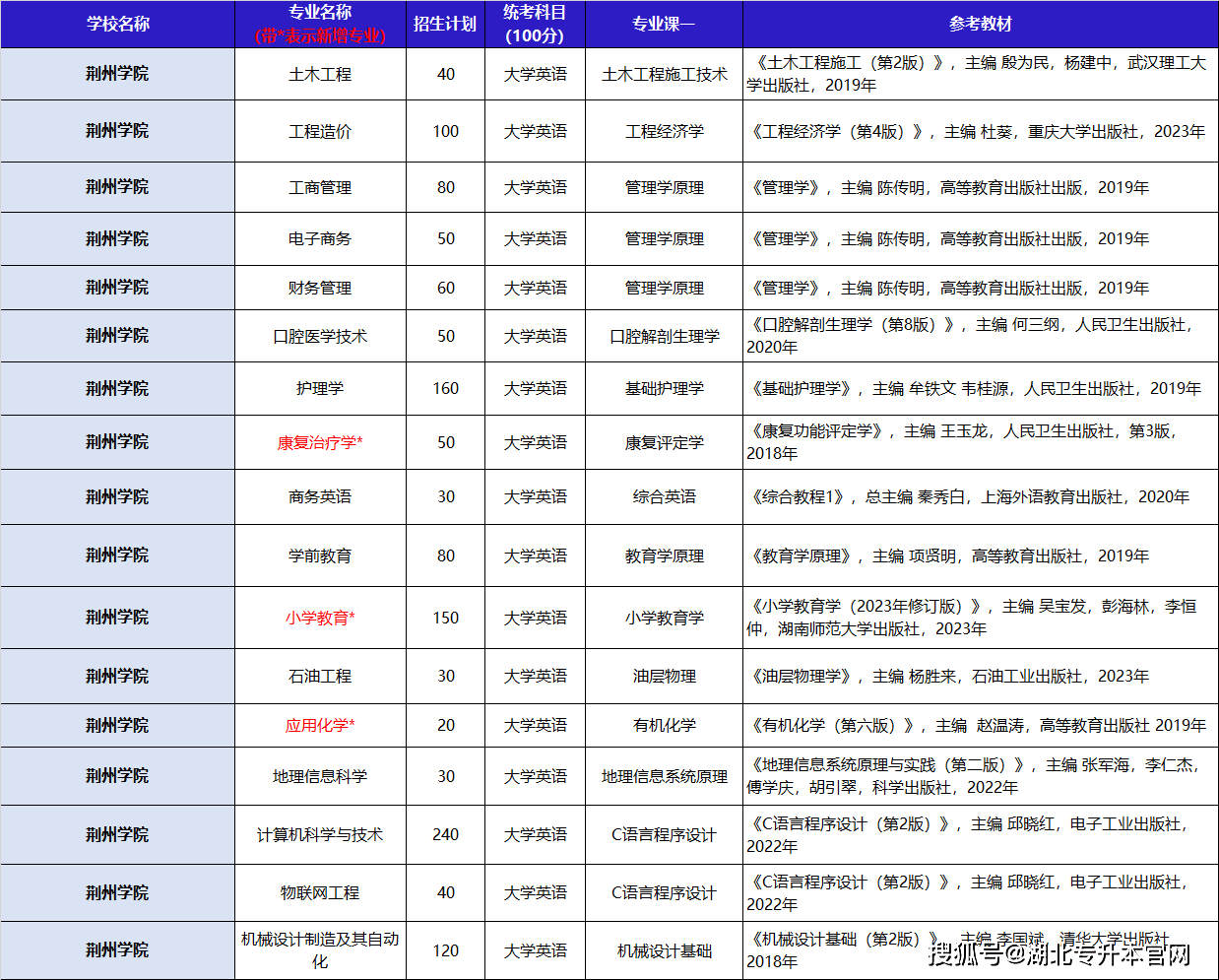The image size is (1219, 980).
Task: Select enrollment number 120 for 机械设计制造及其自动化
Action: click(x=445, y=950)
